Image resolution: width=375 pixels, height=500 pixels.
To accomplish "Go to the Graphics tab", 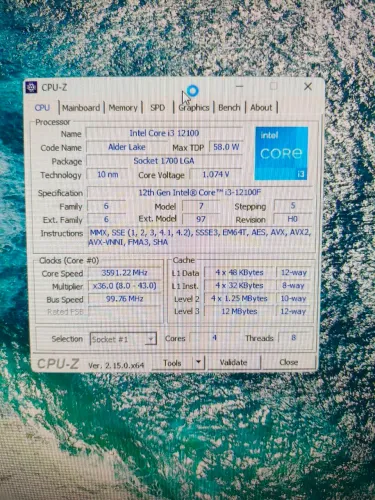I will (194, 108).
